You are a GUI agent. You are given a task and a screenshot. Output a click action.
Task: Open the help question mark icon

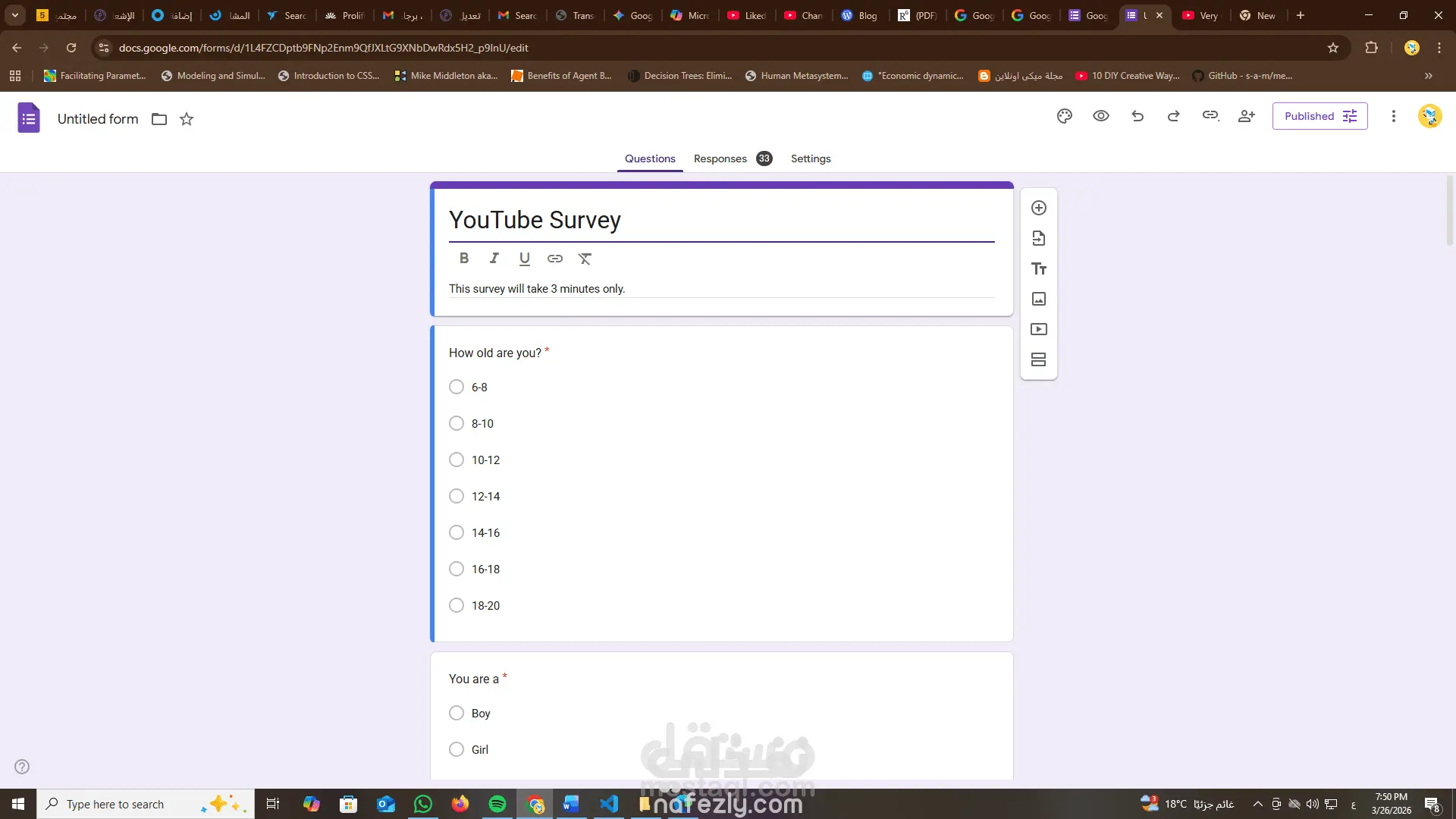point(23,767)
